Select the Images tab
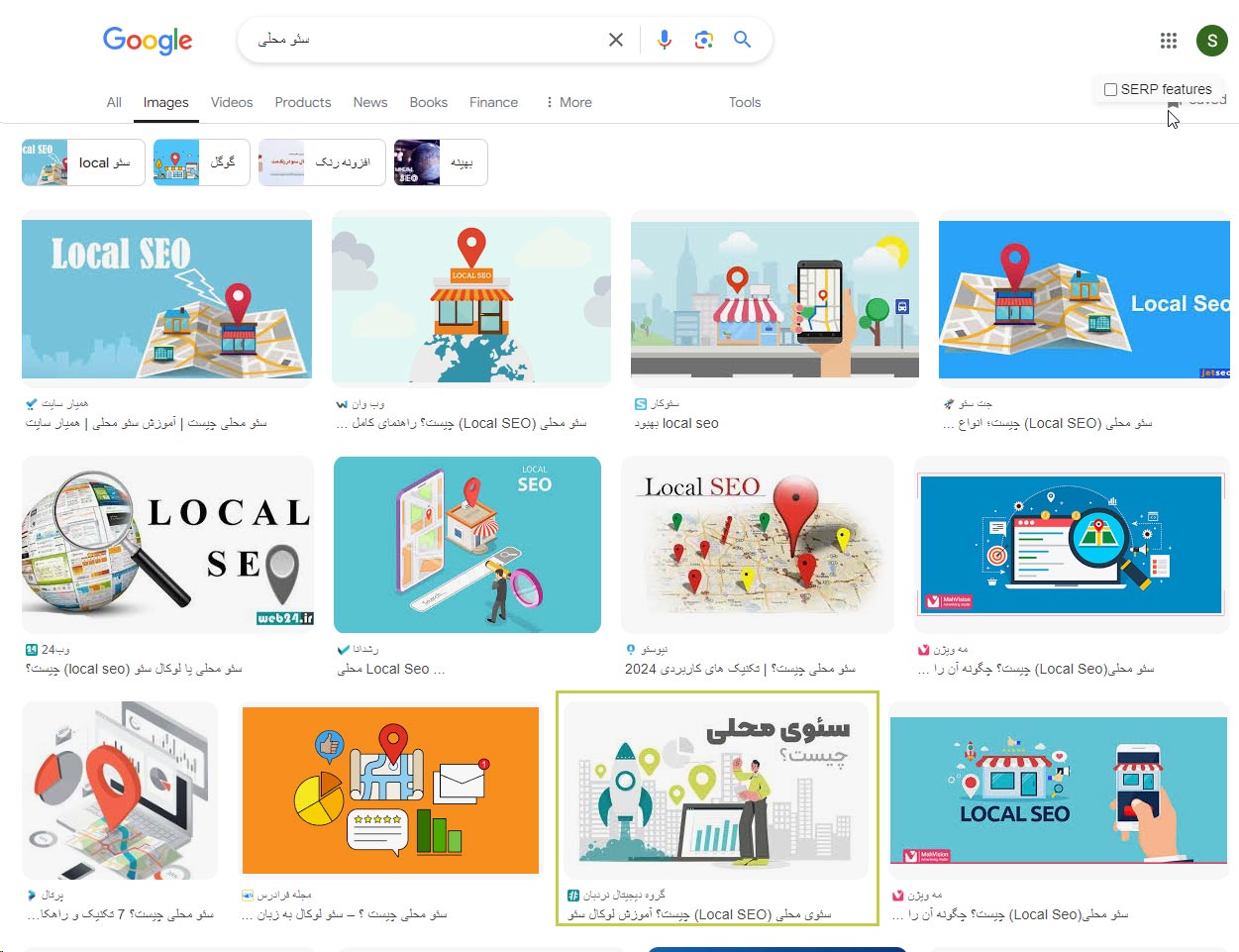The height and width of the screenshot is (952, 1239). click(x=165, y=102)
